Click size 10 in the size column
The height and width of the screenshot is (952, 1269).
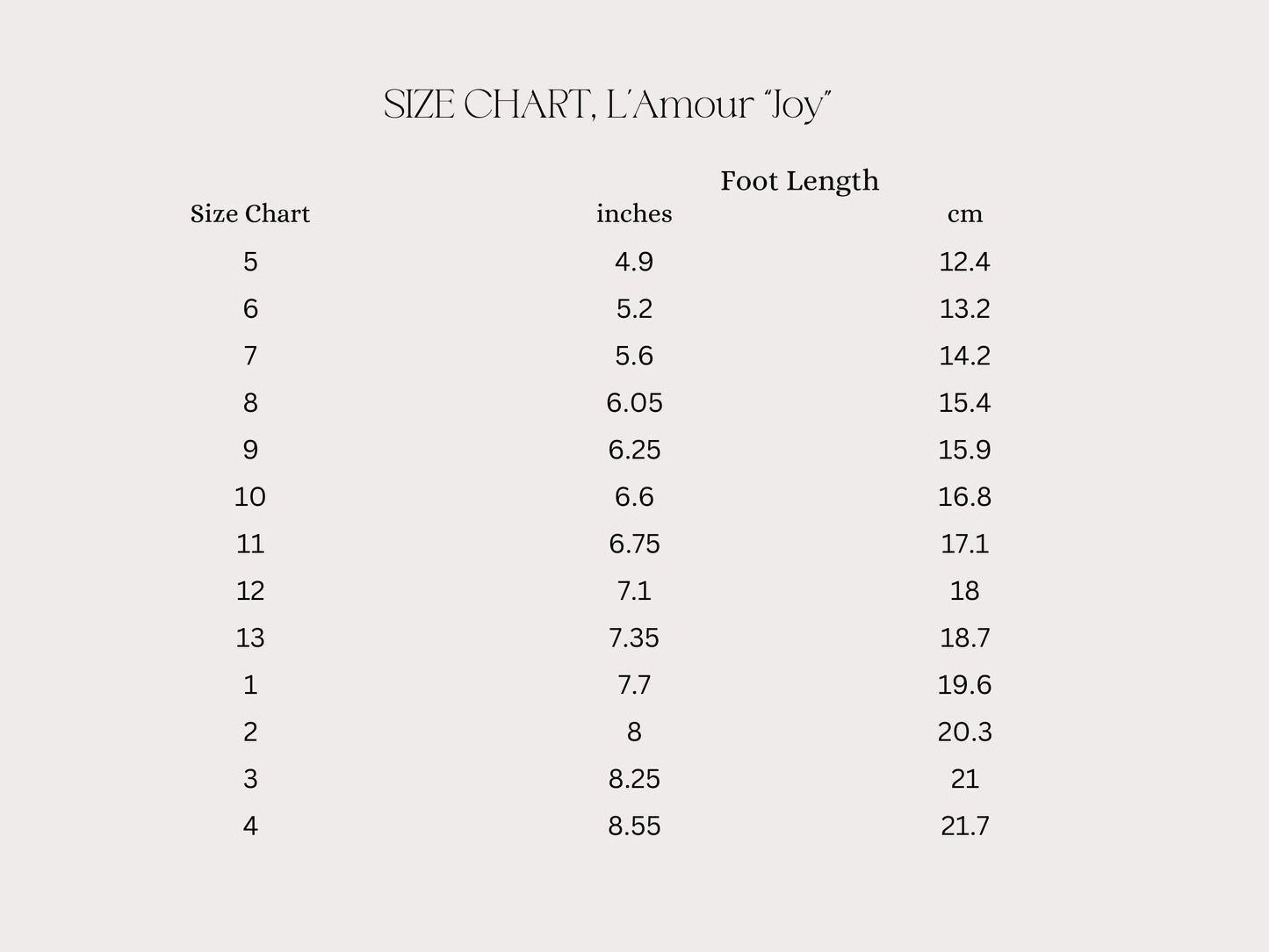pos(250,497)
